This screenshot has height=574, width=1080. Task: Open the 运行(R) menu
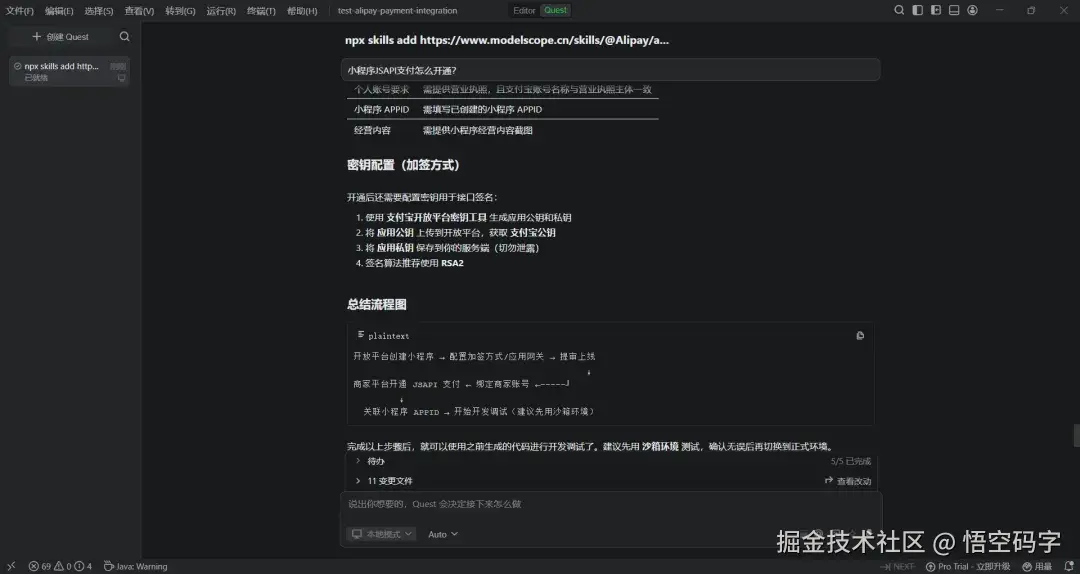[220, 11]
